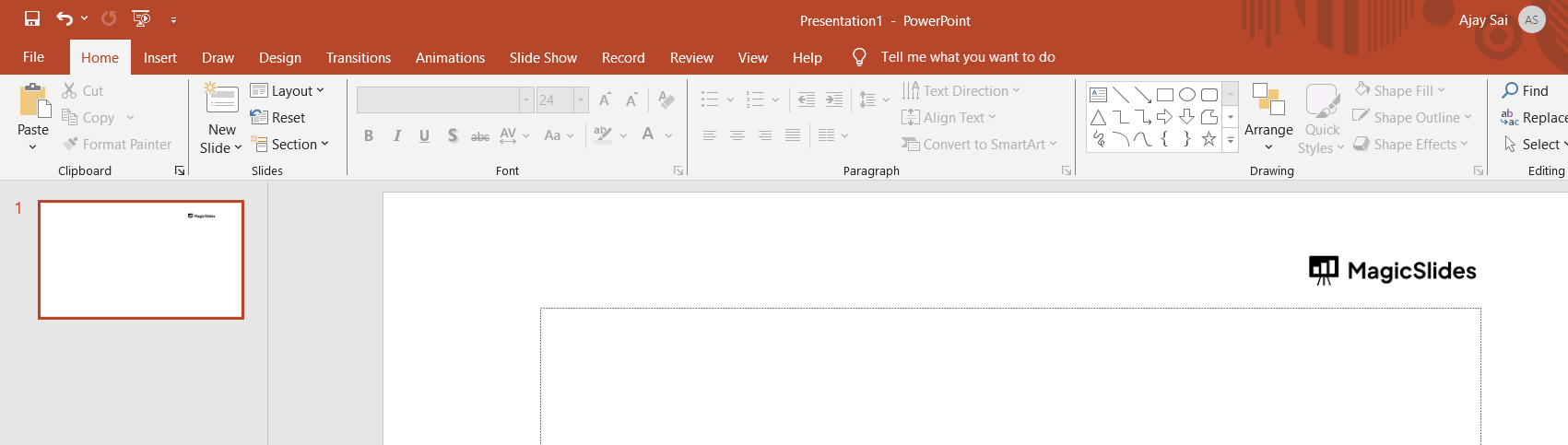Open the File menu

pos(33,57)
